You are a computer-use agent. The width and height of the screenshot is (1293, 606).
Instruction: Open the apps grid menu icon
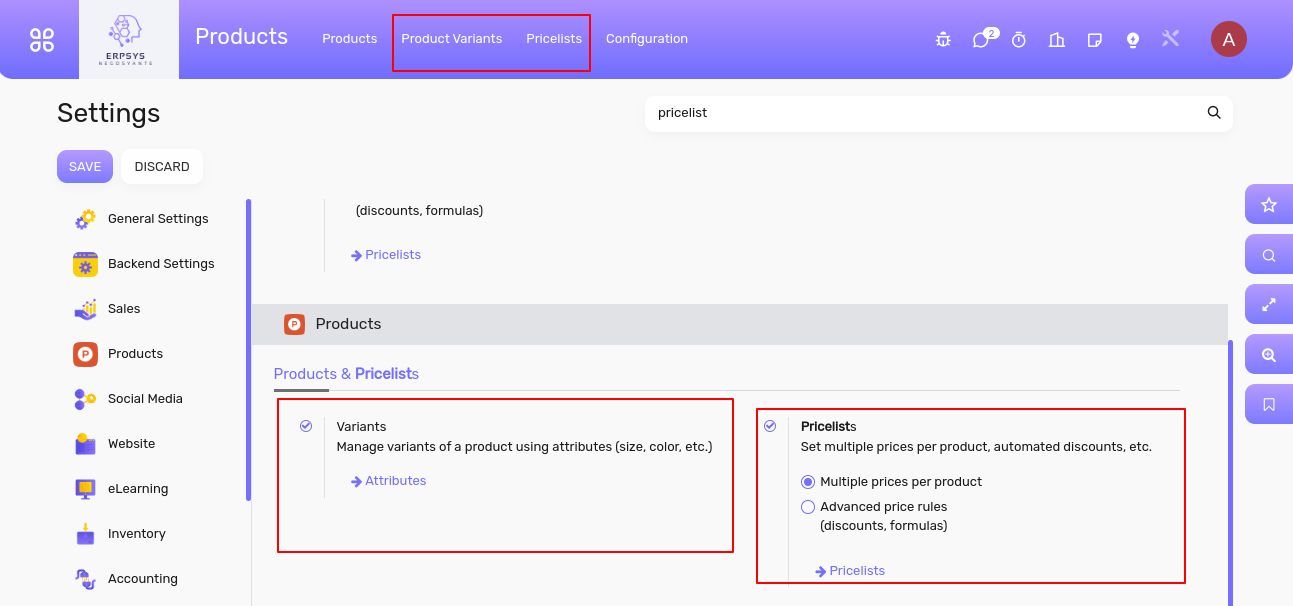[42, 39]
